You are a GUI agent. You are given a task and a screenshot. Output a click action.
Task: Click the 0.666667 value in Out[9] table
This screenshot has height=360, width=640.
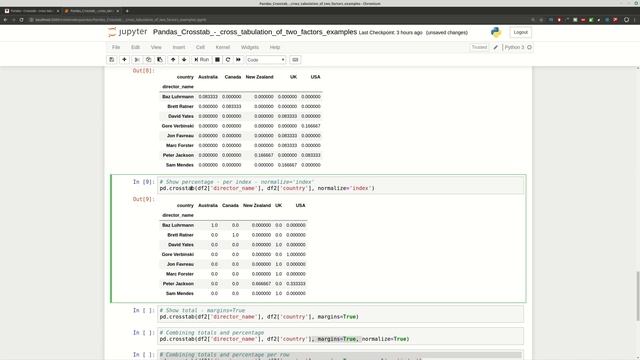click(x=261, y=284)
